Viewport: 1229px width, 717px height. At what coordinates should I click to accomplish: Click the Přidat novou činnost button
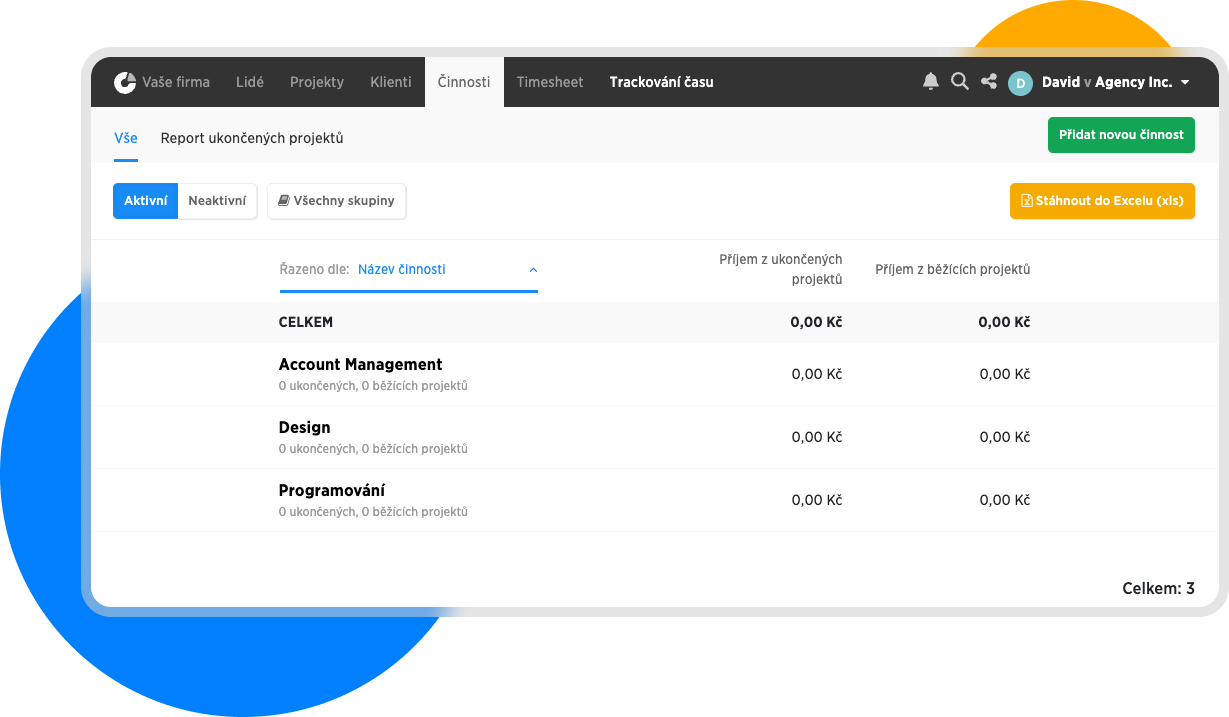pyautogui.click(x=1121, y=135)
